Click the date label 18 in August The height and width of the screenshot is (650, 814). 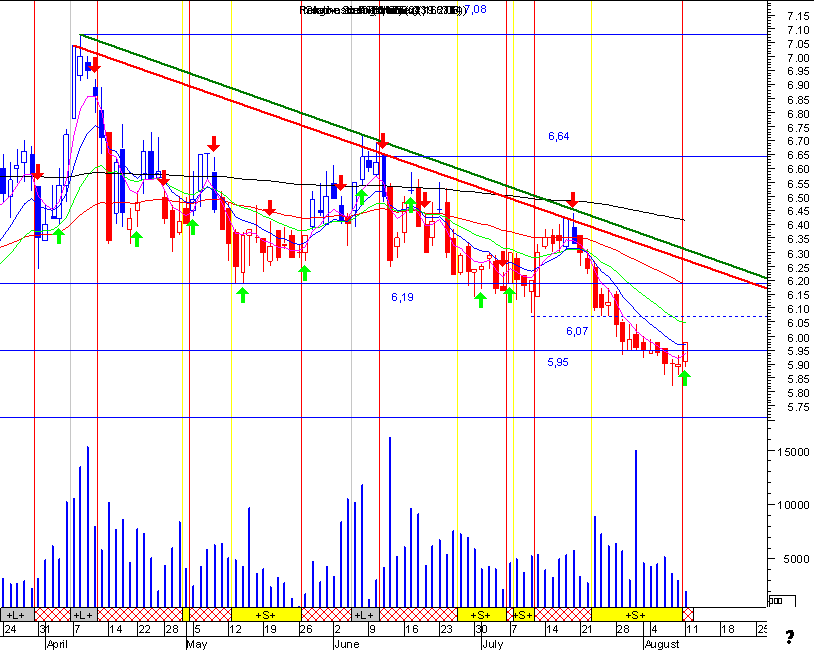(x=728, y=629)
